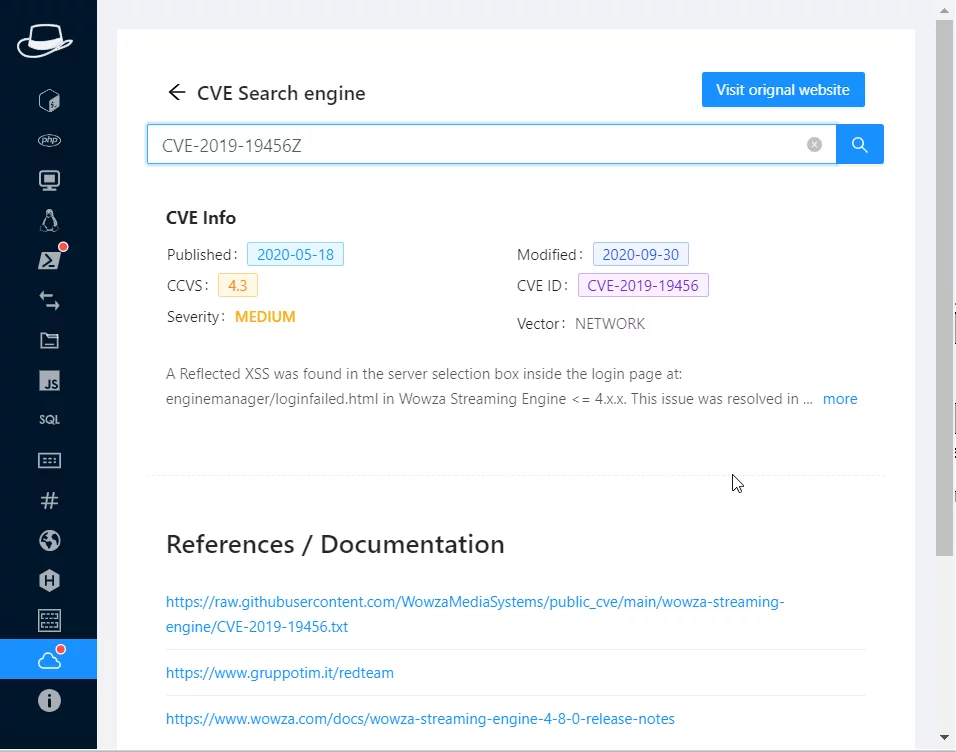
Task: Click the globe sidebar icon
Action: [49, 541]
